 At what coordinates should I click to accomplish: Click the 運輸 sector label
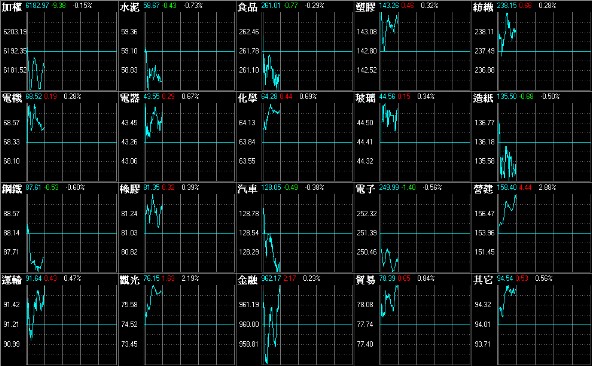pos(12,280)
